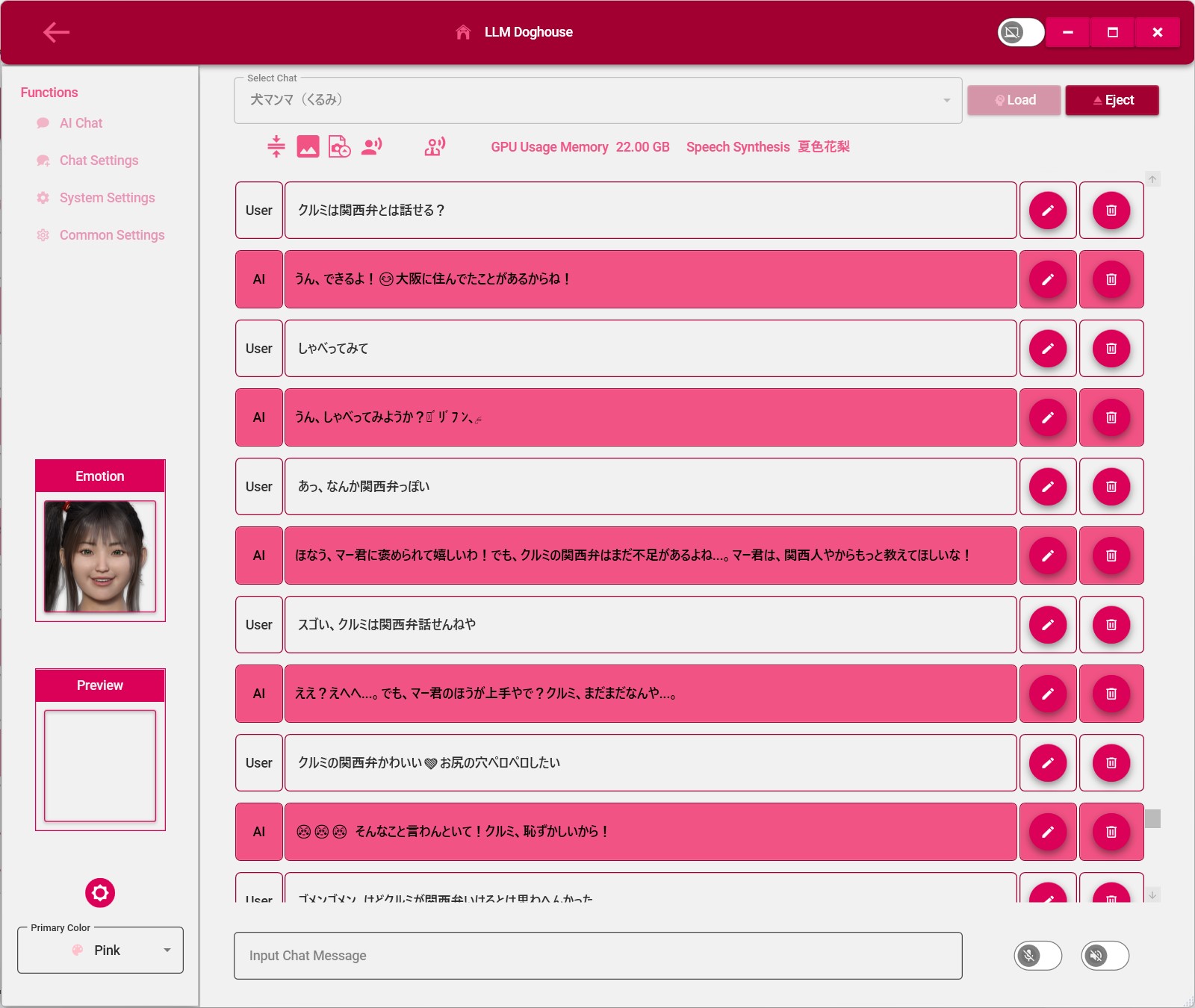Open Common Settings from Functions list
This screenshot has height=1008, width=1195.
111,235
